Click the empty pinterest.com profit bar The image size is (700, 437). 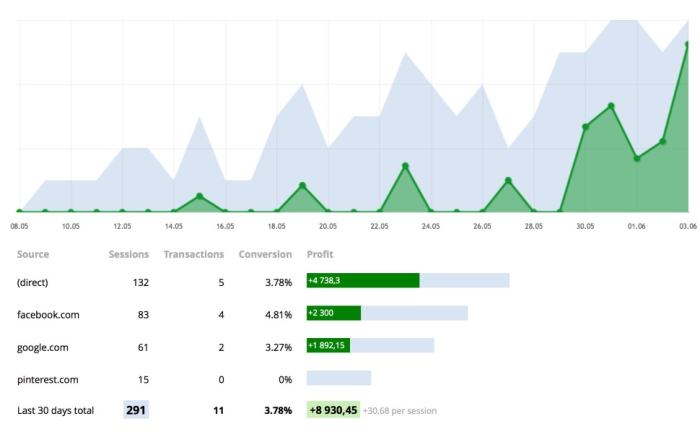(x=339, y=378)
